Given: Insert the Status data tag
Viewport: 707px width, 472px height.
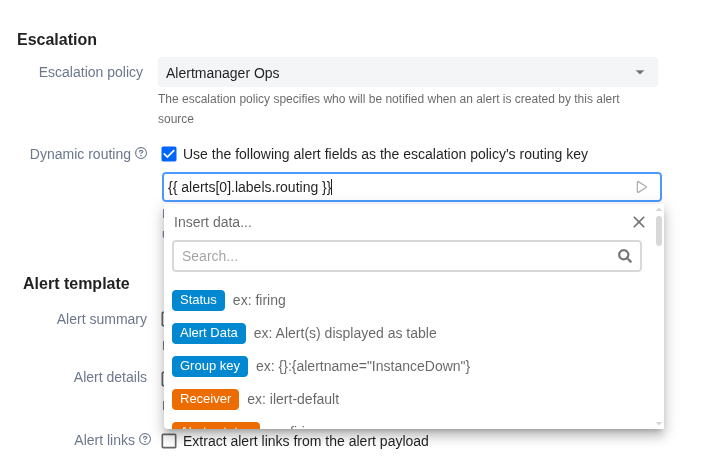Looking at the screenshot, I should (198, 300).
